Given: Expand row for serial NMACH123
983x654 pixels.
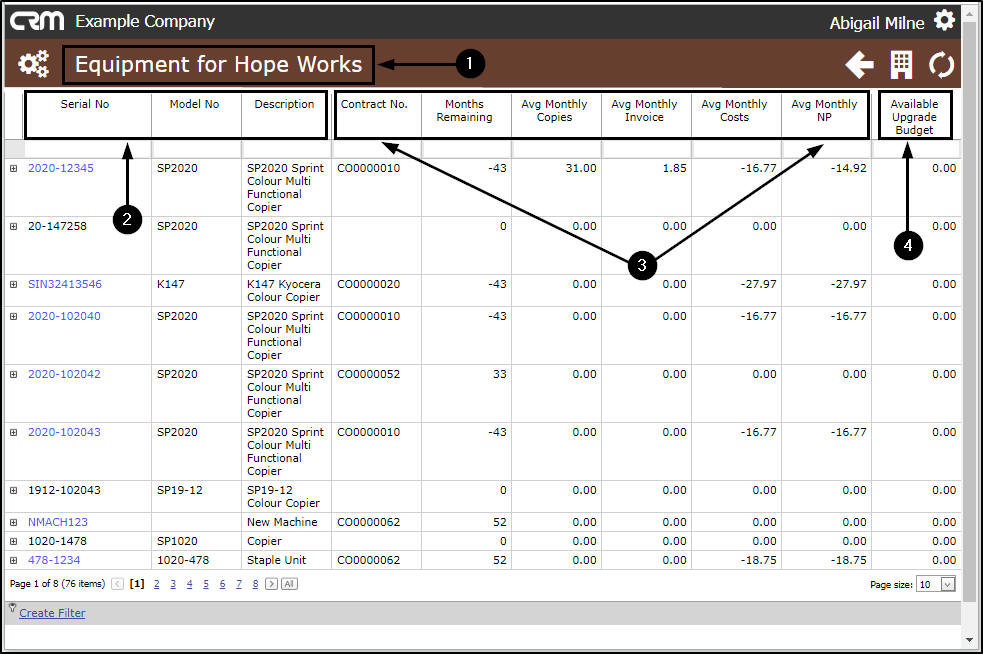Looking at the screenshot, I should coord(13,522).
